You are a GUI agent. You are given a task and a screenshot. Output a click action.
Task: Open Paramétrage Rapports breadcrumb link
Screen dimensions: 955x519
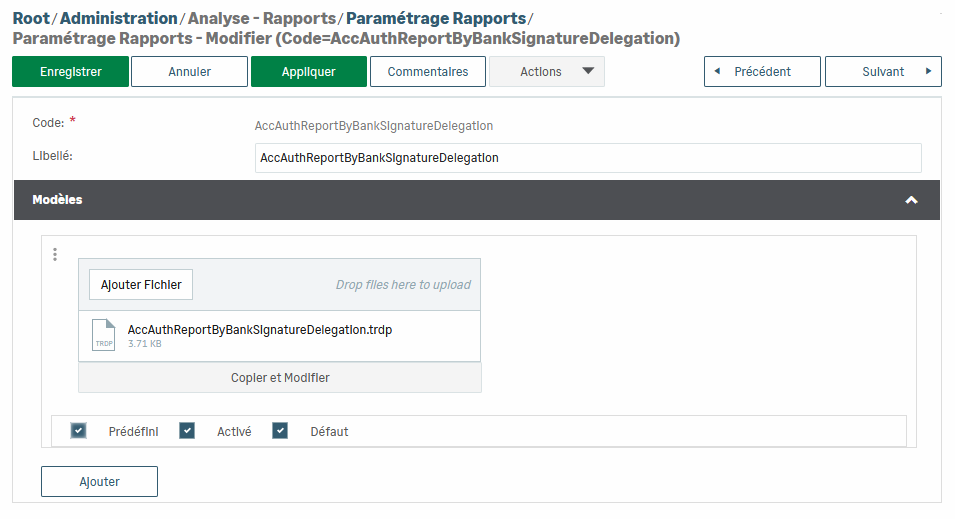coord(435,18)
